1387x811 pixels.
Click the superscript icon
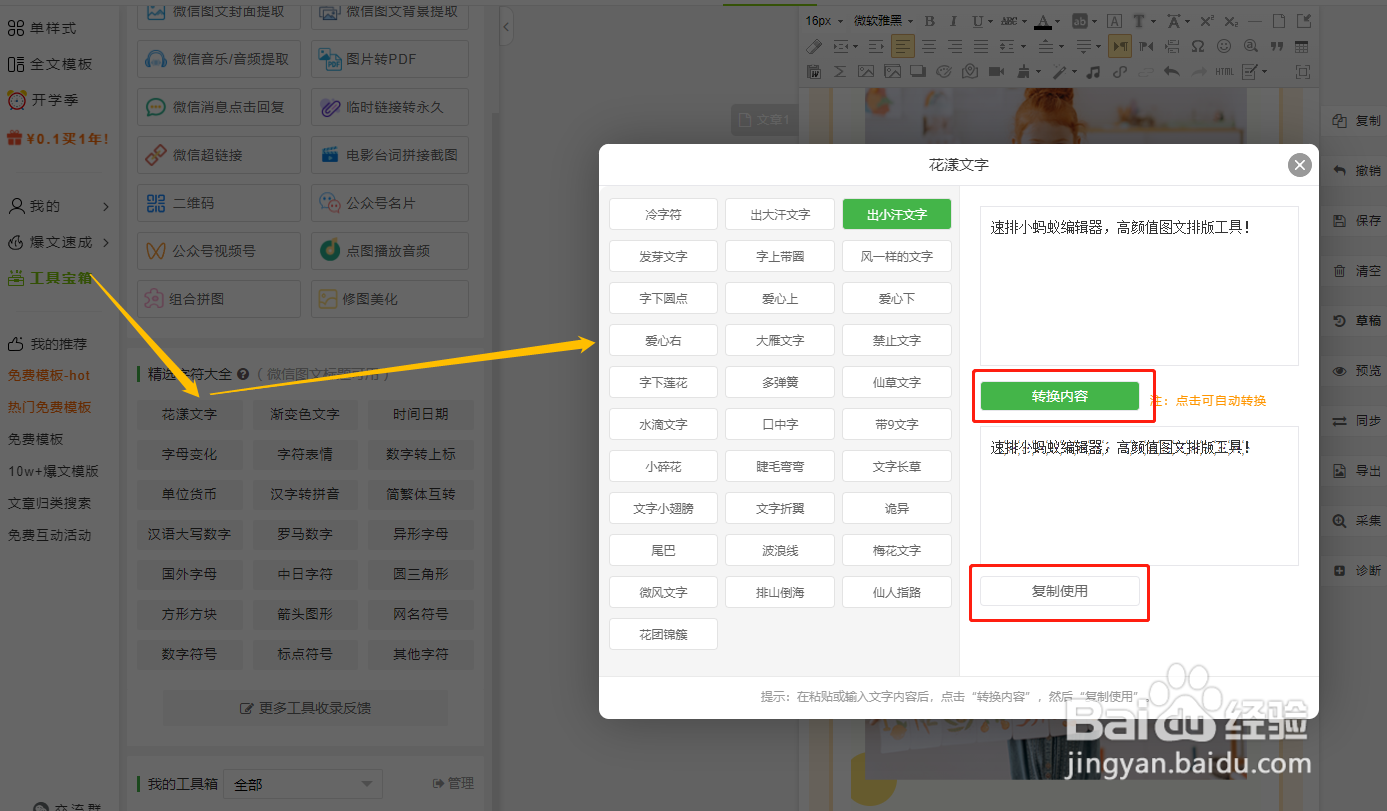point(1207,21)
